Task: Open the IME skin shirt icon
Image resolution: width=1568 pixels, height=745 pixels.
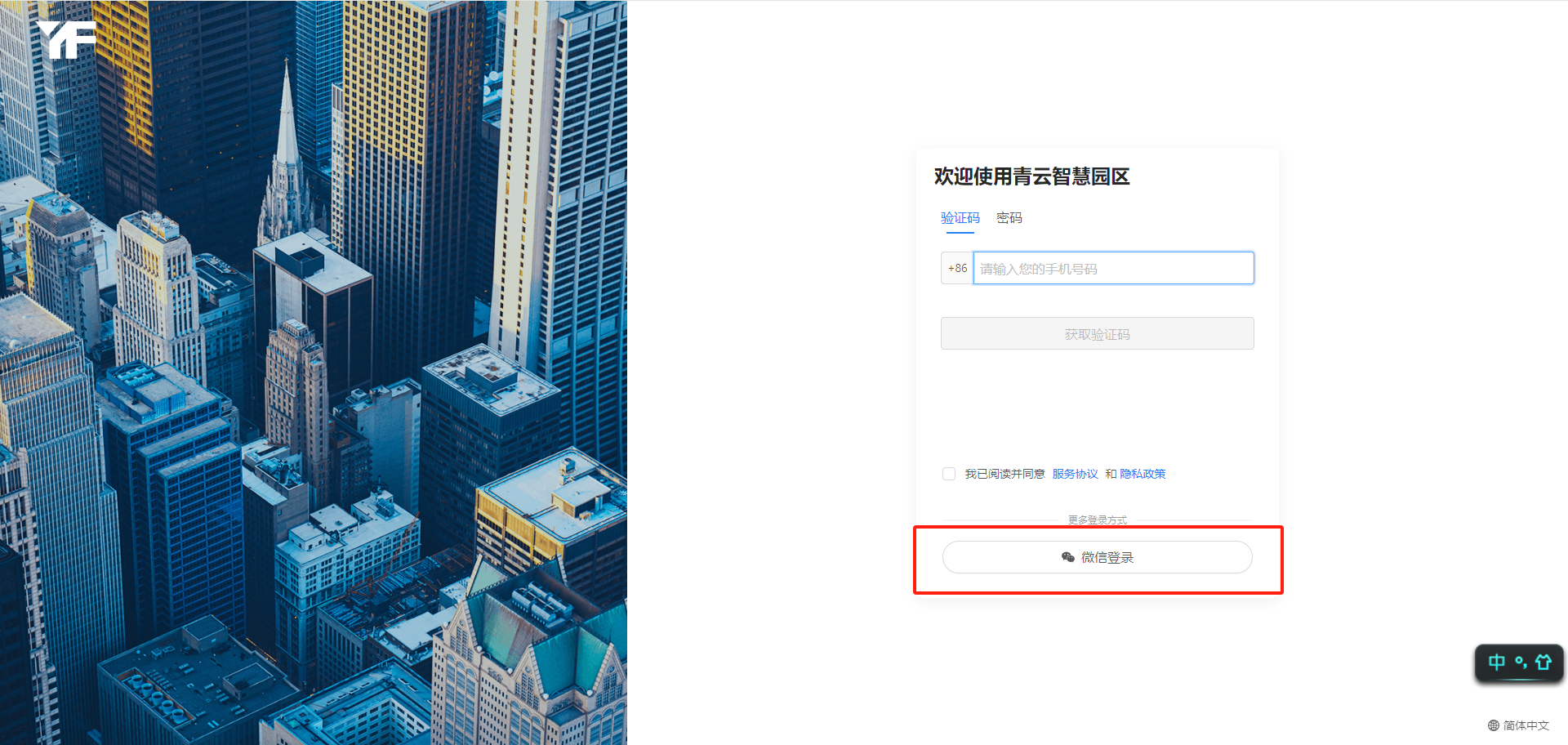Action: [x=1543, y=662]
